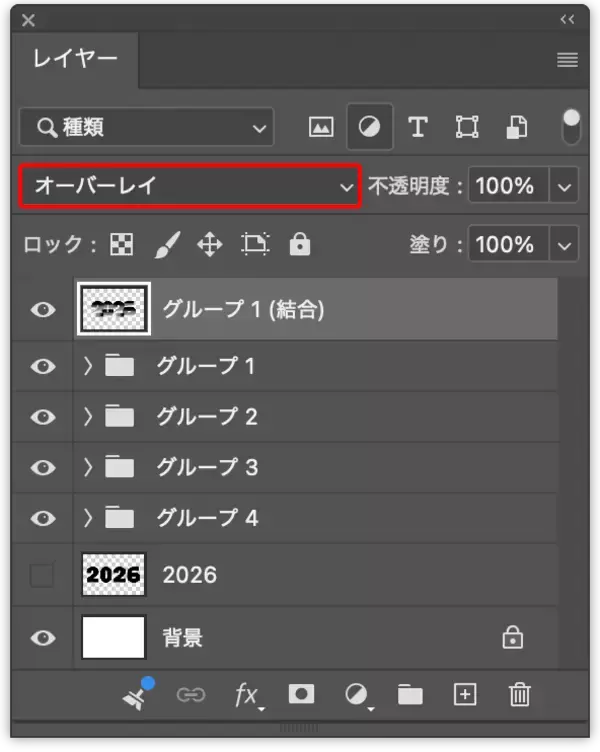The width and height of the screenshot is (600, 752).
Task: Select the 2026 layer name
Action: tap(190, 575)
